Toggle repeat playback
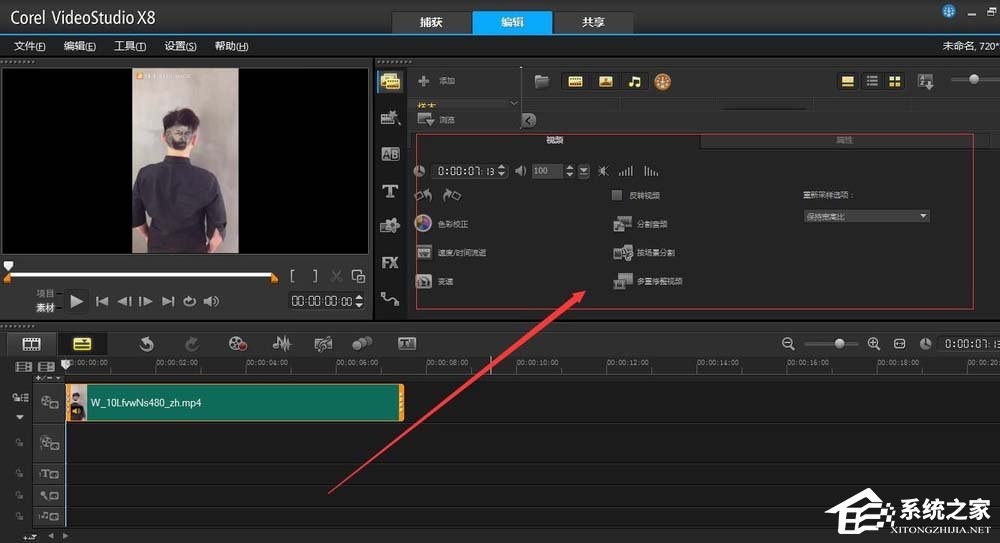The image size is (1000, 543). (189, 301)
